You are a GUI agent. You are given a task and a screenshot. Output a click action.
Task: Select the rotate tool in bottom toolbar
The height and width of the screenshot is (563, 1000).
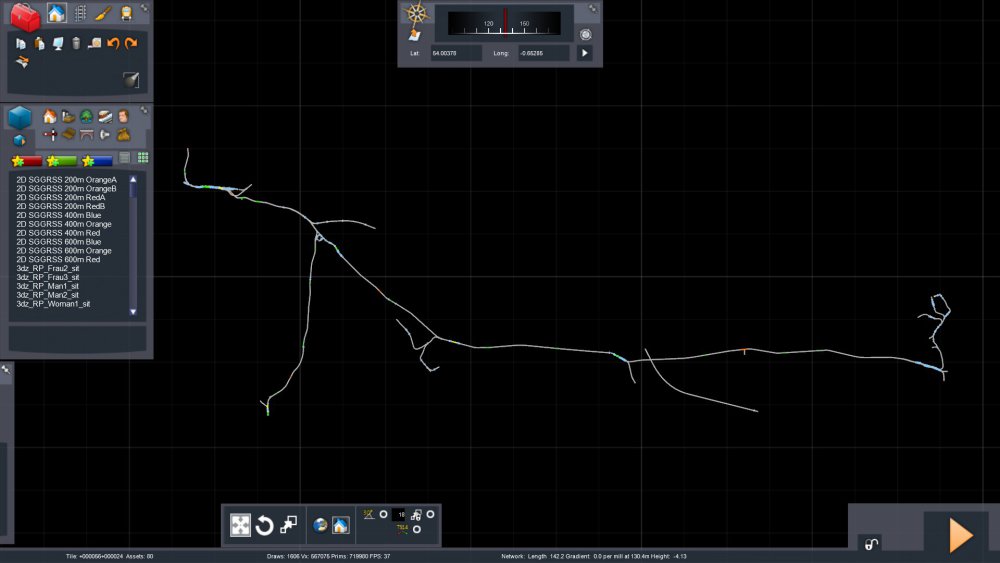point(264,526)
